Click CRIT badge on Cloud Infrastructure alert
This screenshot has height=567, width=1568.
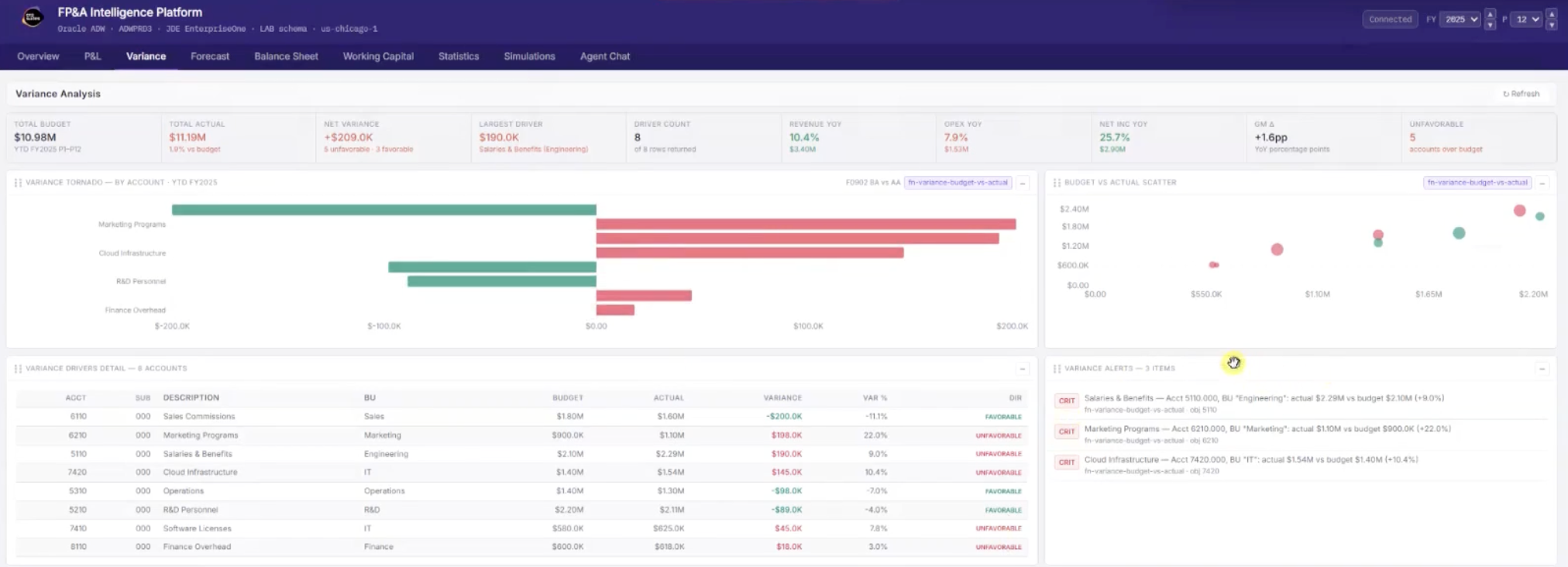click(1067, 462)
